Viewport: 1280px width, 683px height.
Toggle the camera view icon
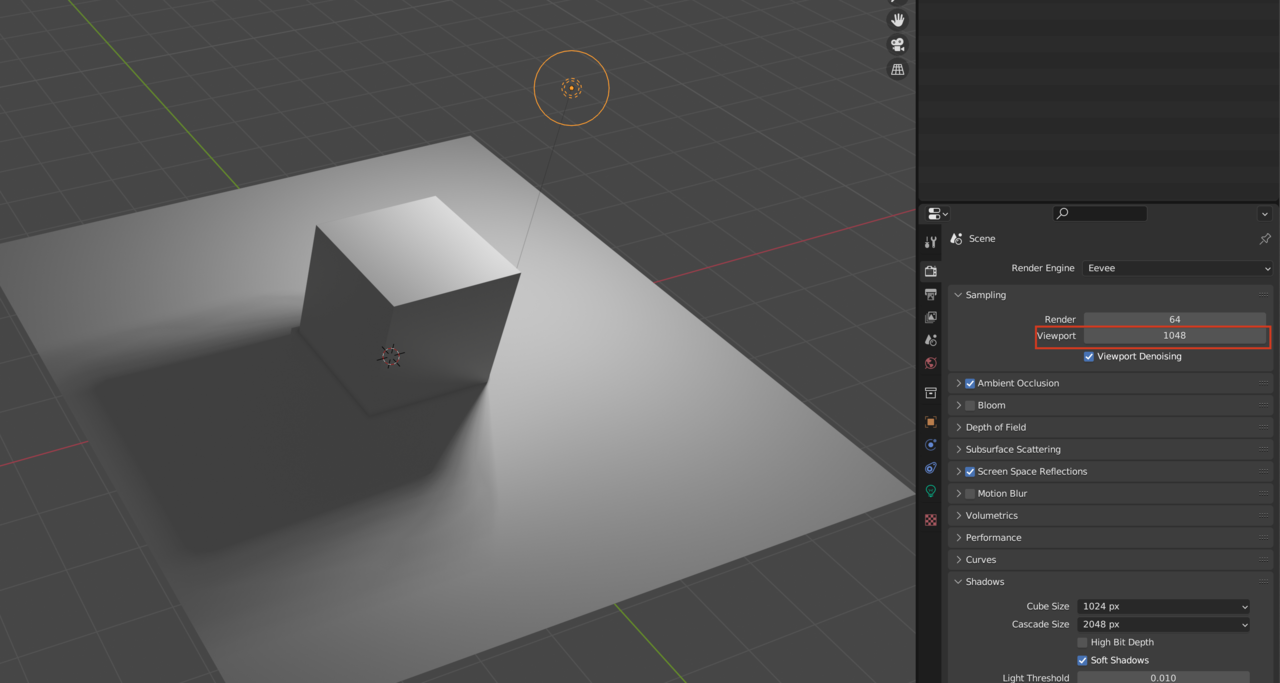[897, 45]
